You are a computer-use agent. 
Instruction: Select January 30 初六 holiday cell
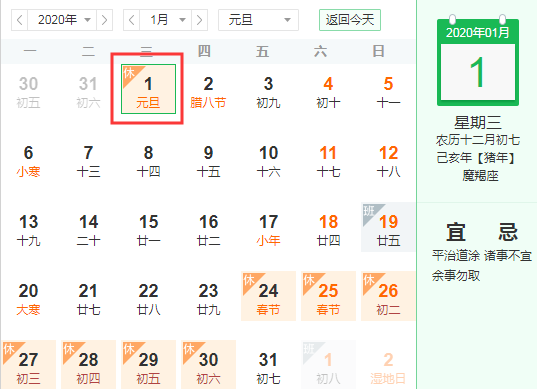point(208,365)
